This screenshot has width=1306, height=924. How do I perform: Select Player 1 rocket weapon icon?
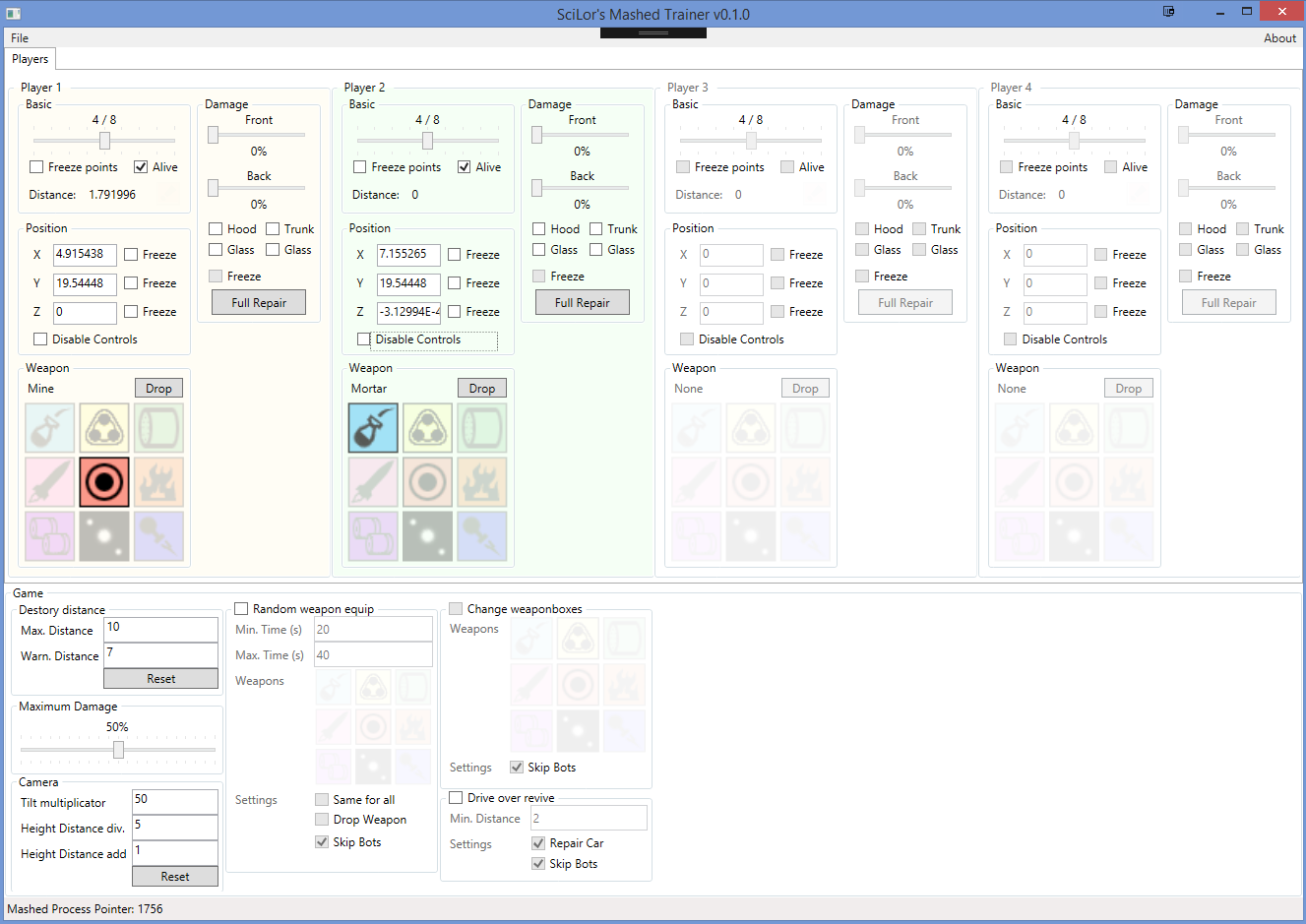pyautogui.click(x=50, y=482)
